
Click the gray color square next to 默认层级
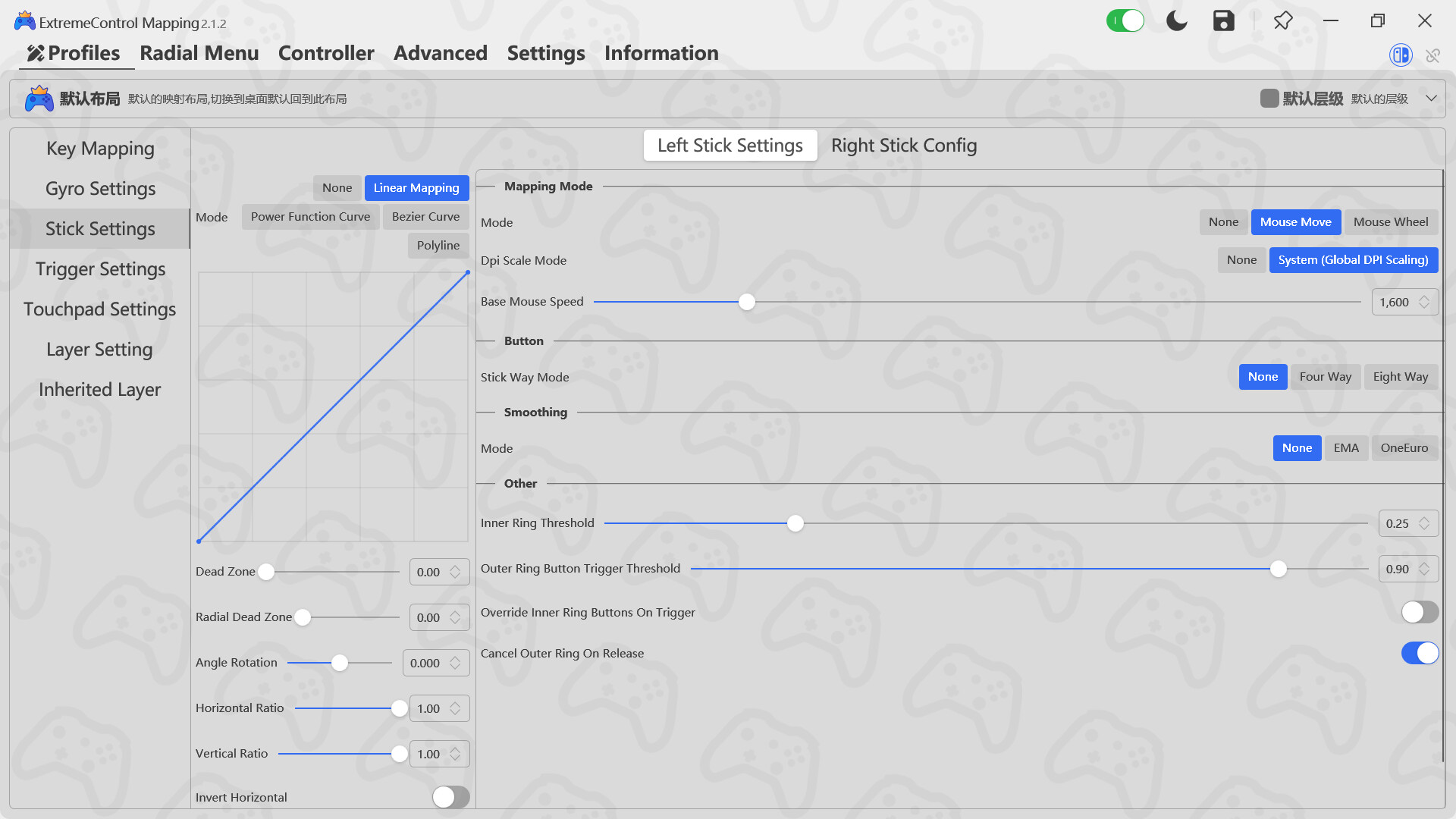pos(1269,98)
